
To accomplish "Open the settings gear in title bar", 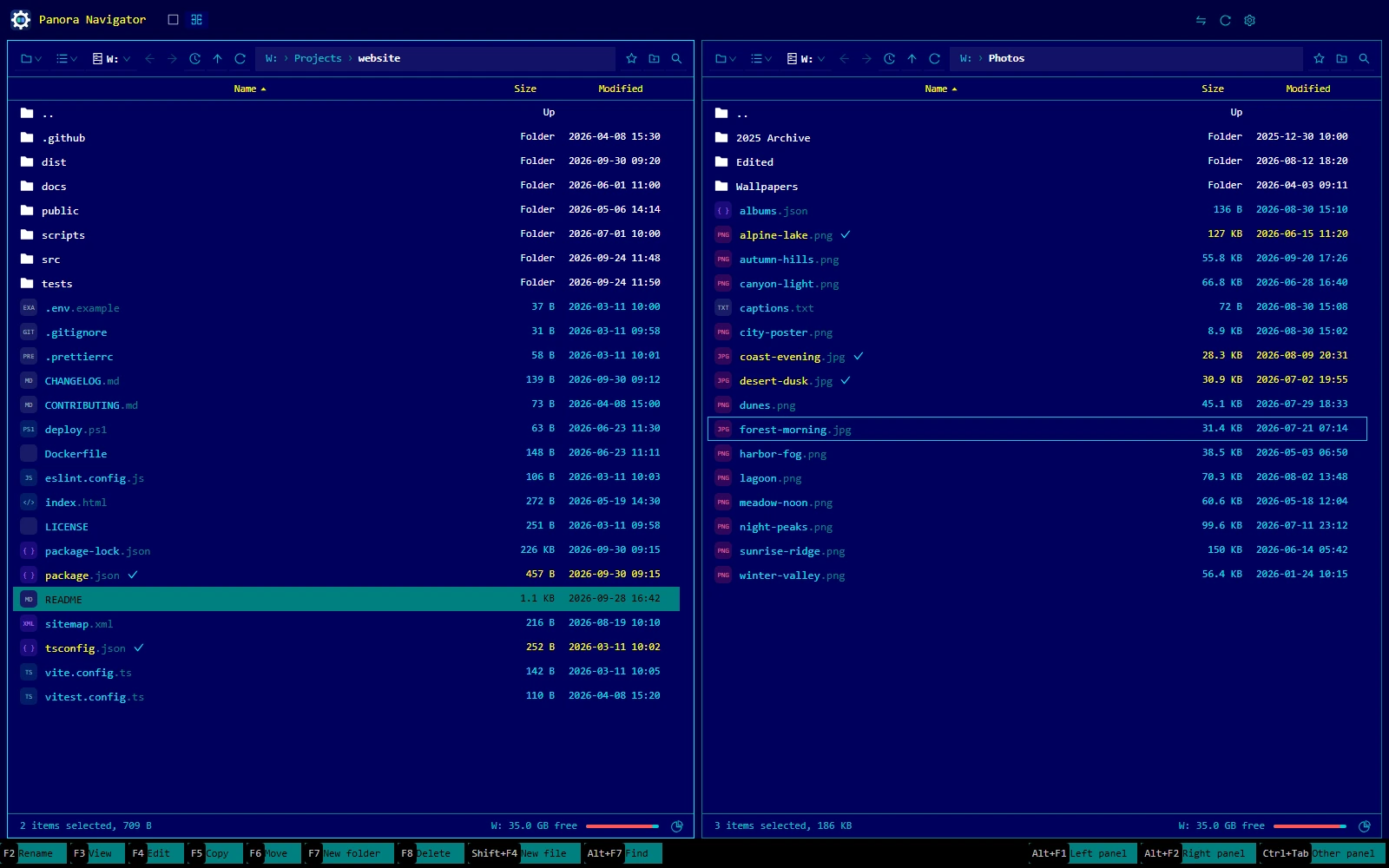I will click(1249, 20).
